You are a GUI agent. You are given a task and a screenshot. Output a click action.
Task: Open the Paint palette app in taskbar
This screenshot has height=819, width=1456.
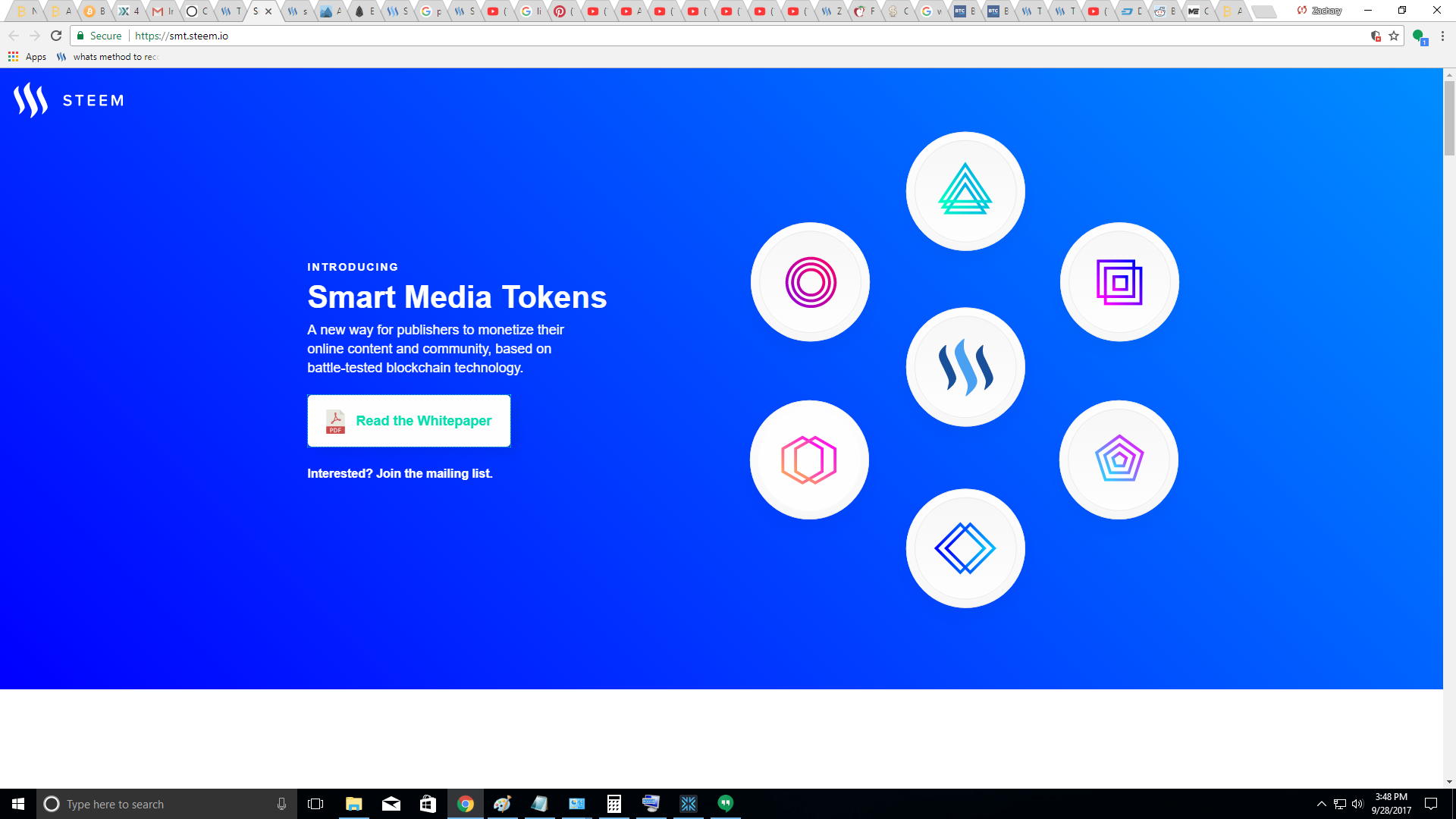coord(503,804)
